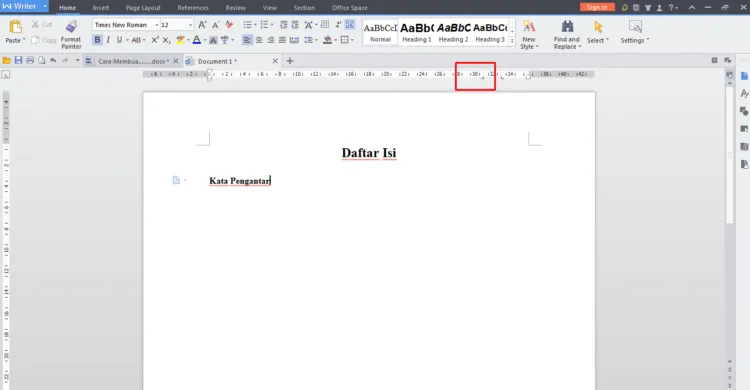Apply distributed alignment
Viewport: 750px width, 390px height.
(294, 40)
